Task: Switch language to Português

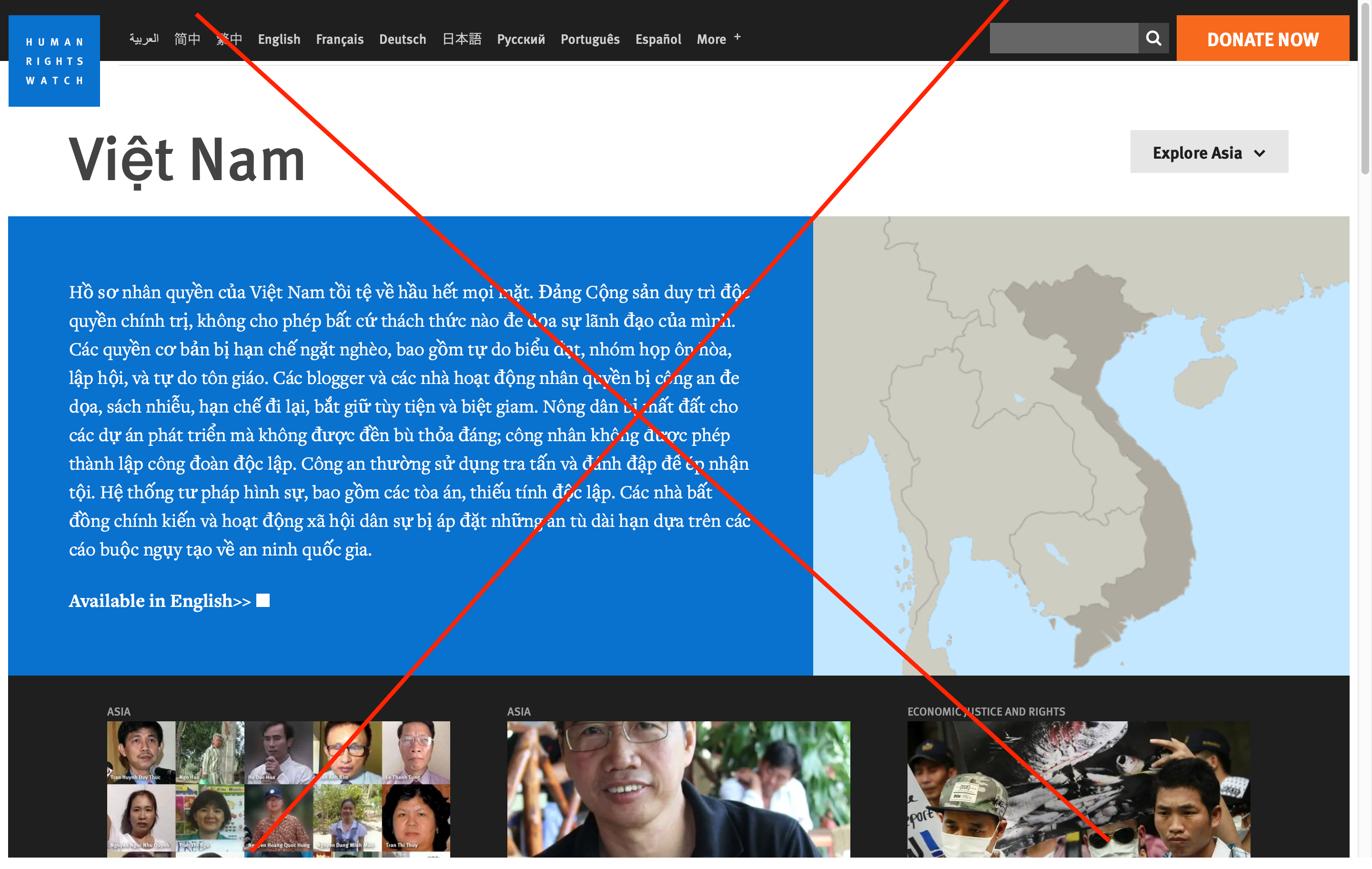Action: click(590, 39)
